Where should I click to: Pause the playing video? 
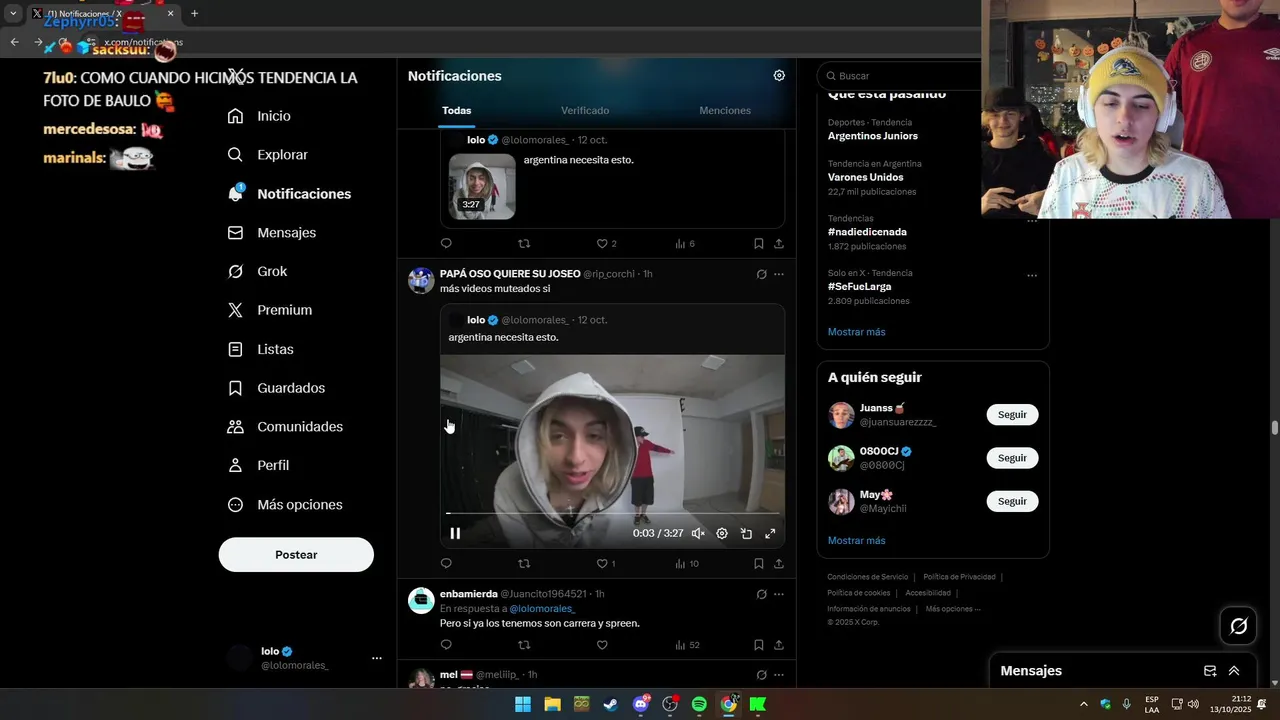point(455,533)
